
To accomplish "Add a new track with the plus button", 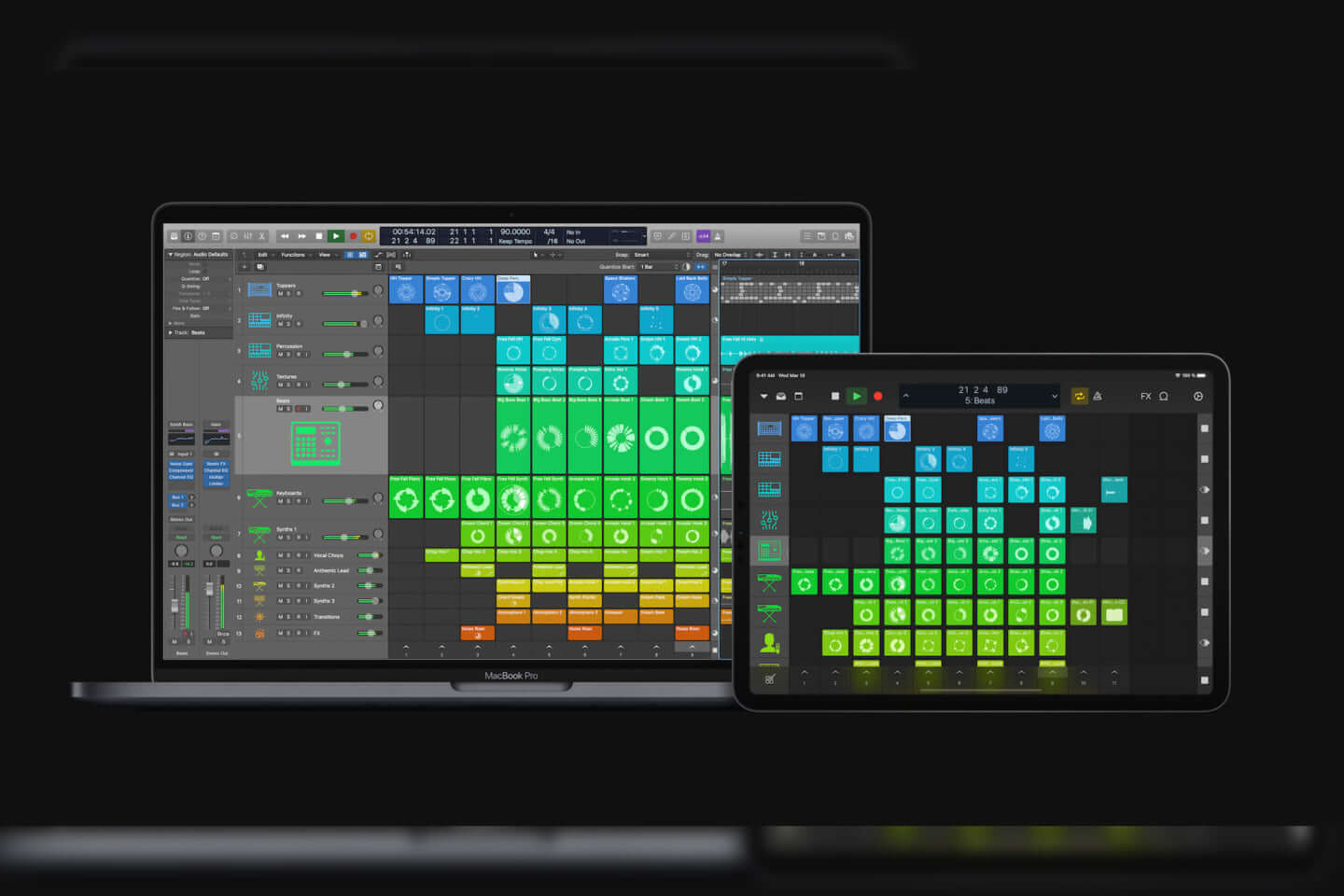I will click(x=245, y=267).
